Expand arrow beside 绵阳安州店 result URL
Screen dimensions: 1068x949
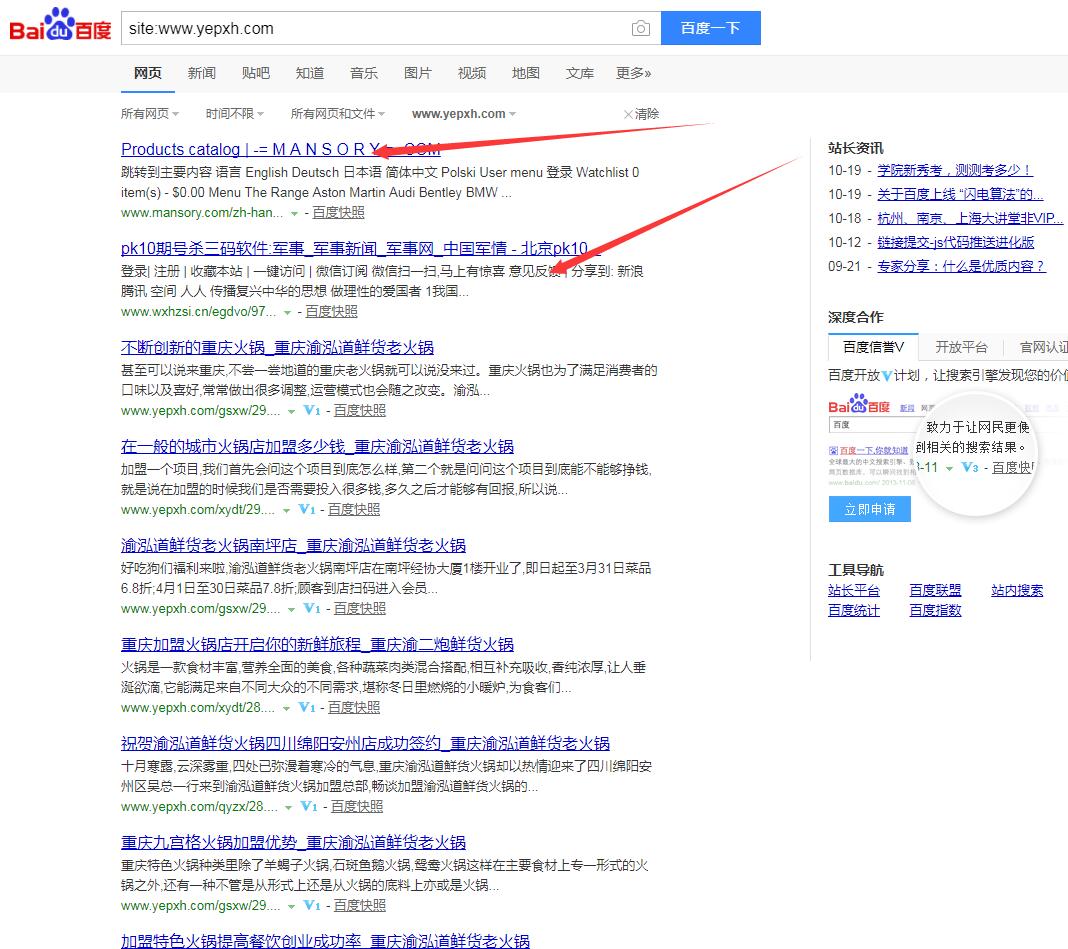tap(288, 807)
